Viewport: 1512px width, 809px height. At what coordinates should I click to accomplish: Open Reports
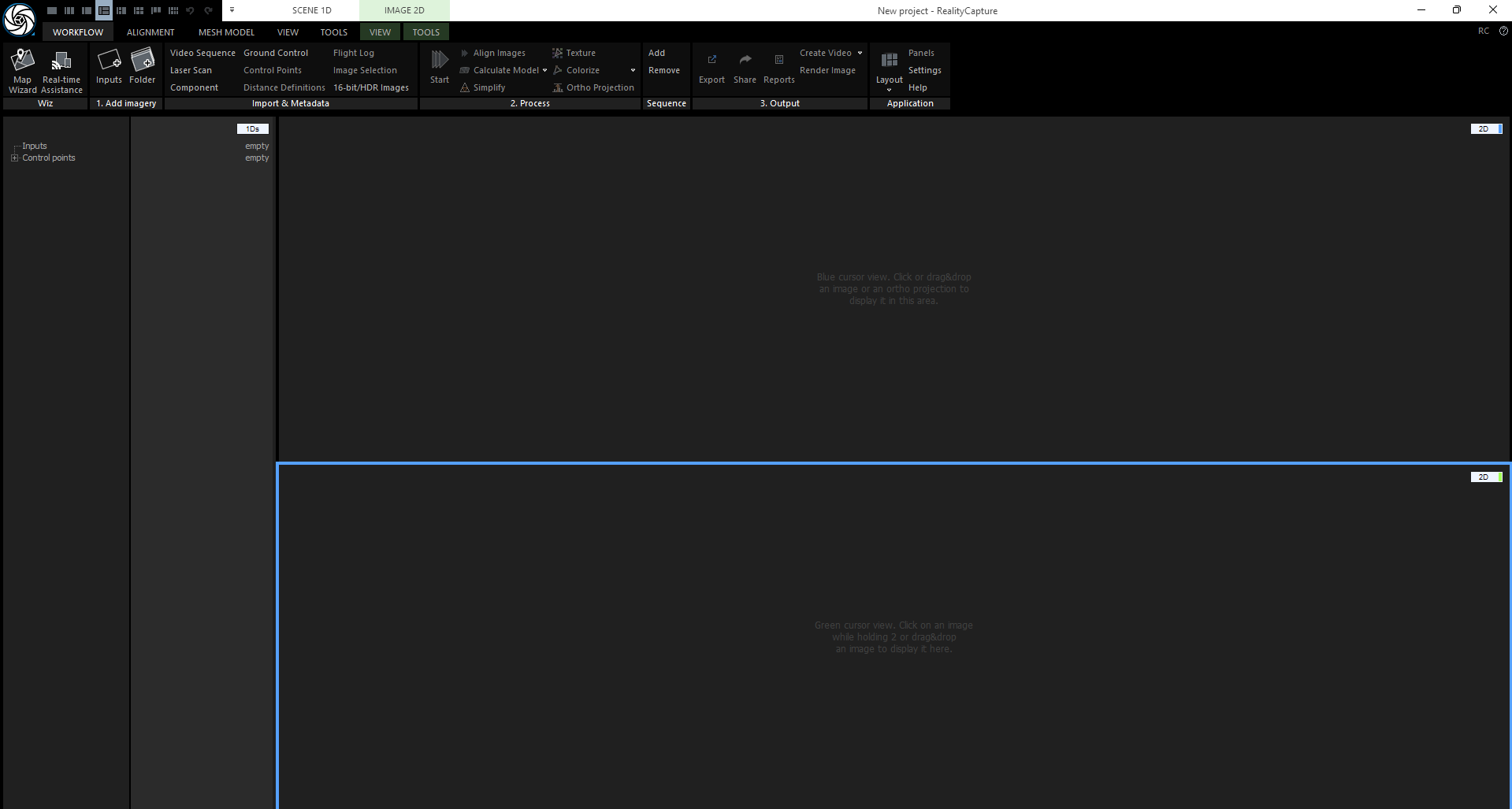(x=779, y=69)
